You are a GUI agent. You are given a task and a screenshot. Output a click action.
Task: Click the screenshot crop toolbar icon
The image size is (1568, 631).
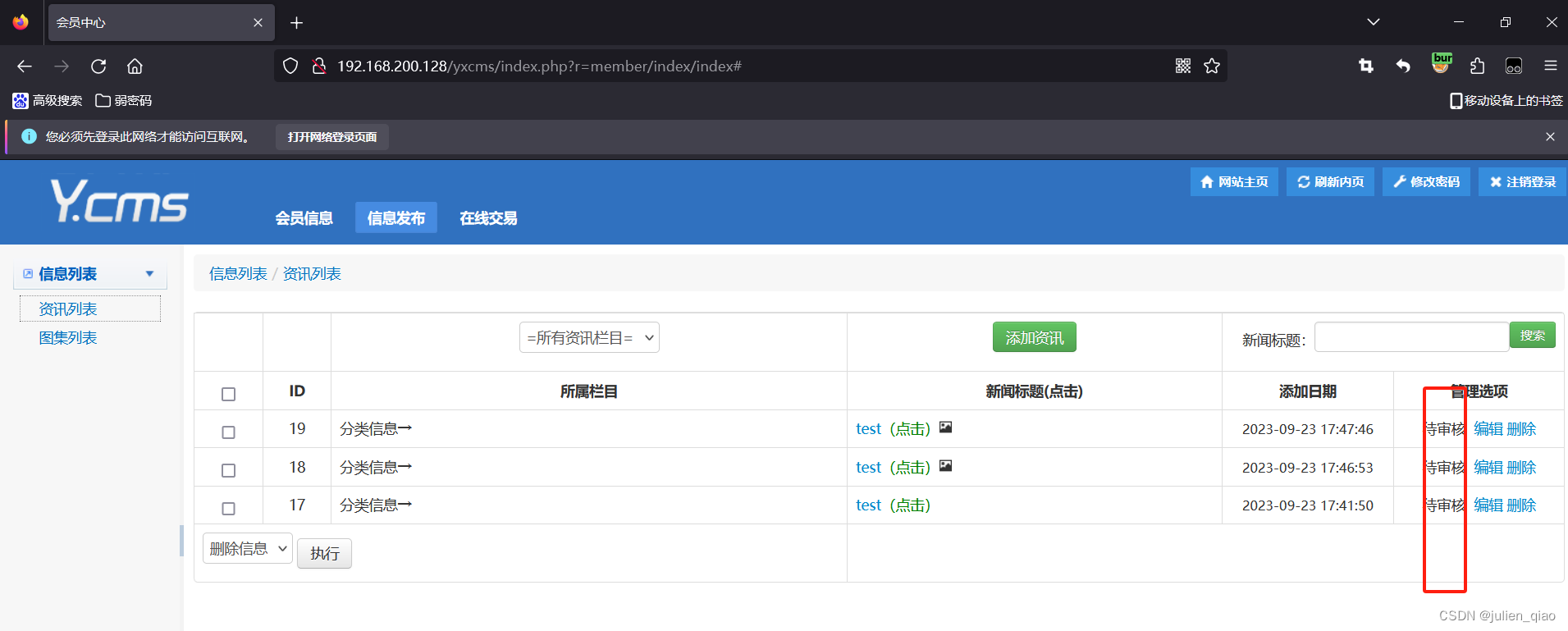(x=1366, y=66)
